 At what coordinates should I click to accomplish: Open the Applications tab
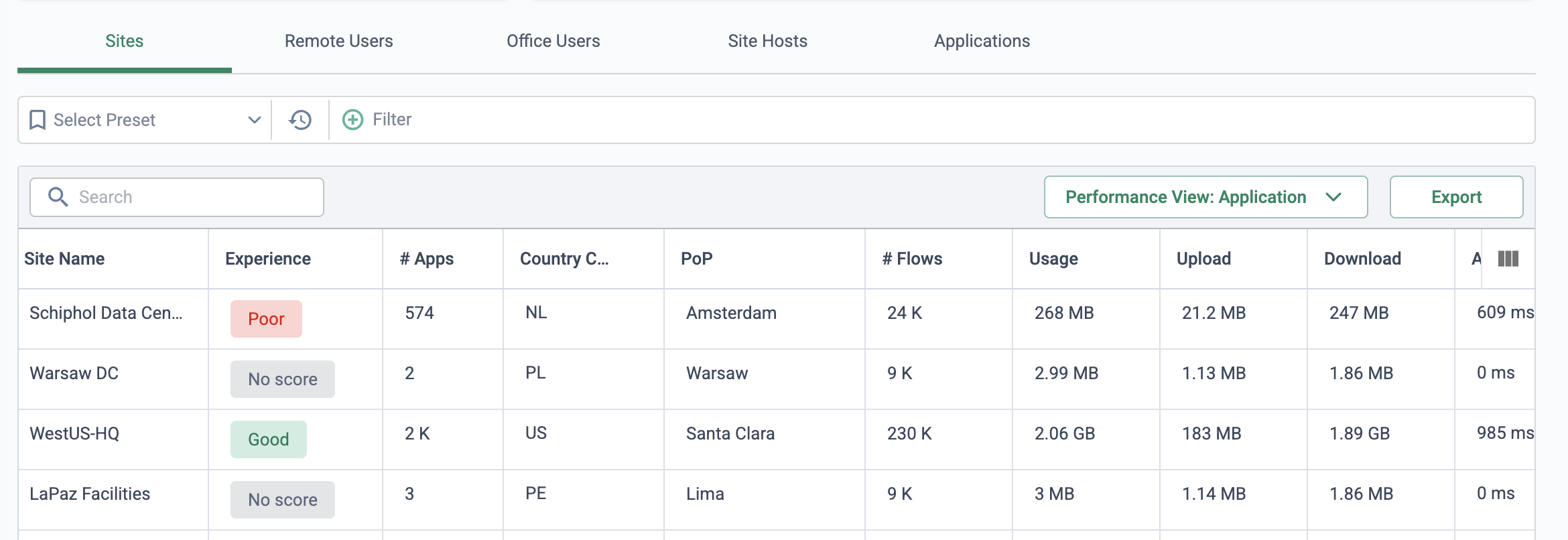tap(982, 42)
